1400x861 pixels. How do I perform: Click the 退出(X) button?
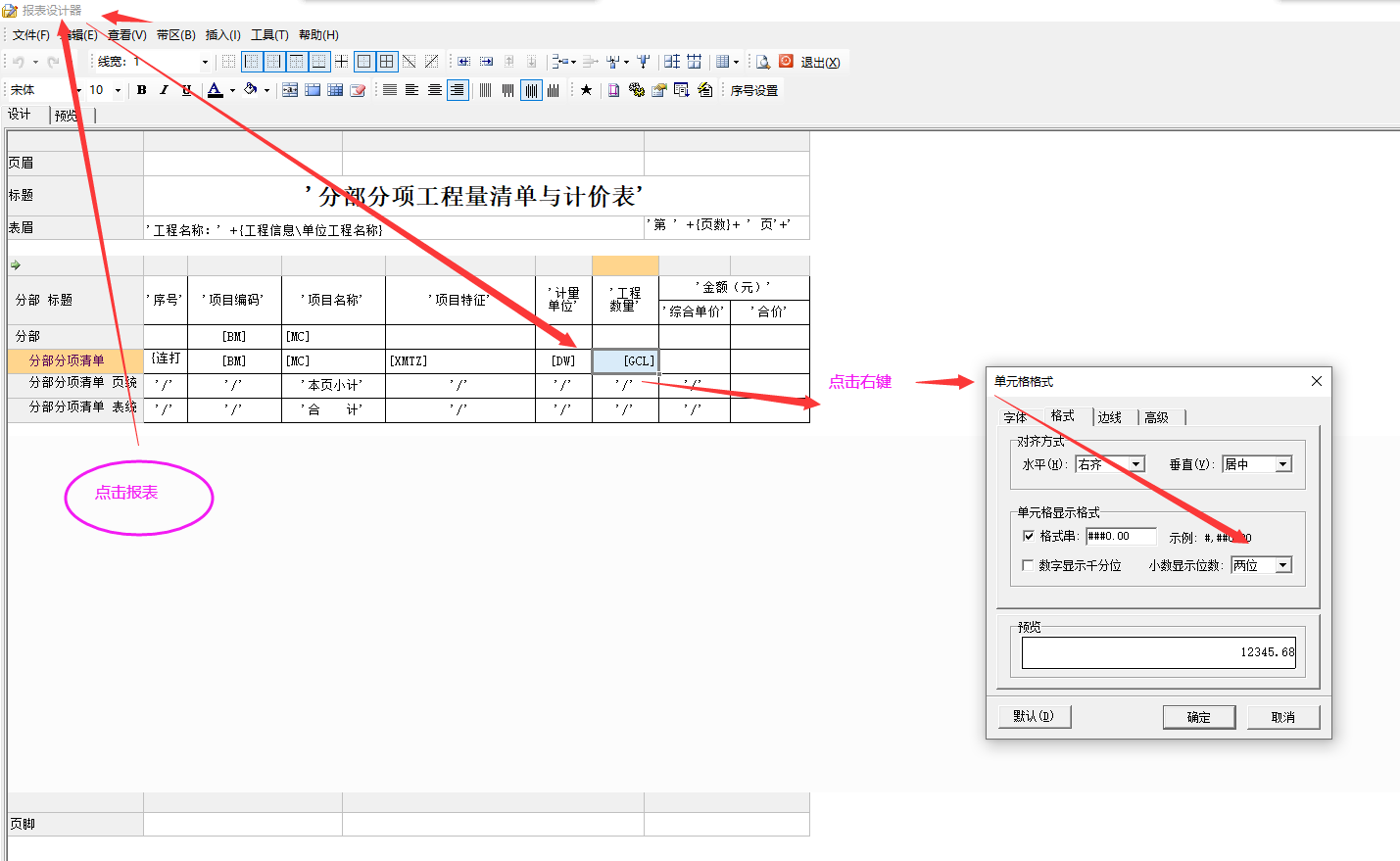pyautogui.click(x=820, y=62)
